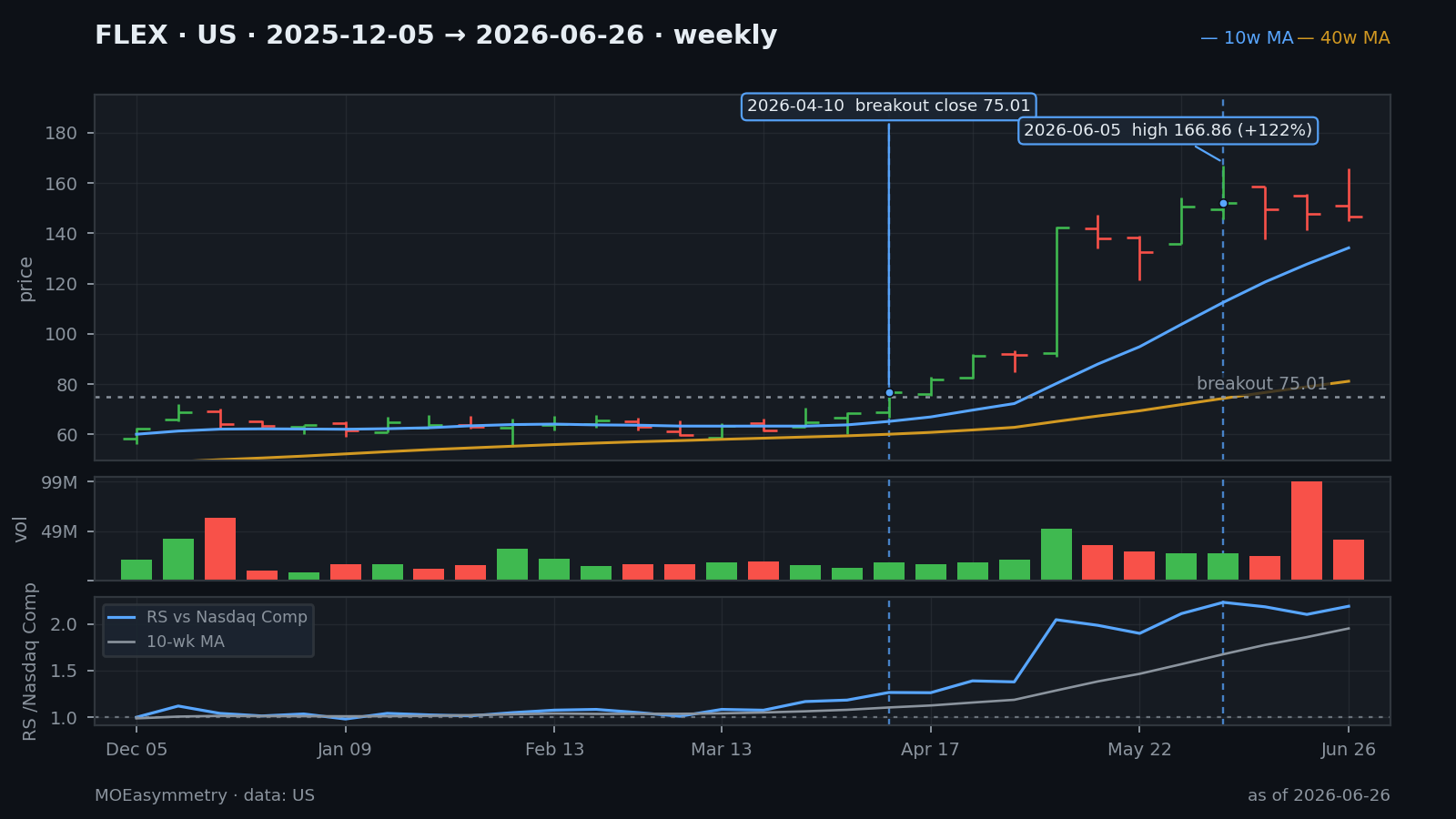Click the '180' price axis tick
This screenshot has width=1456, height=819.
61,134
